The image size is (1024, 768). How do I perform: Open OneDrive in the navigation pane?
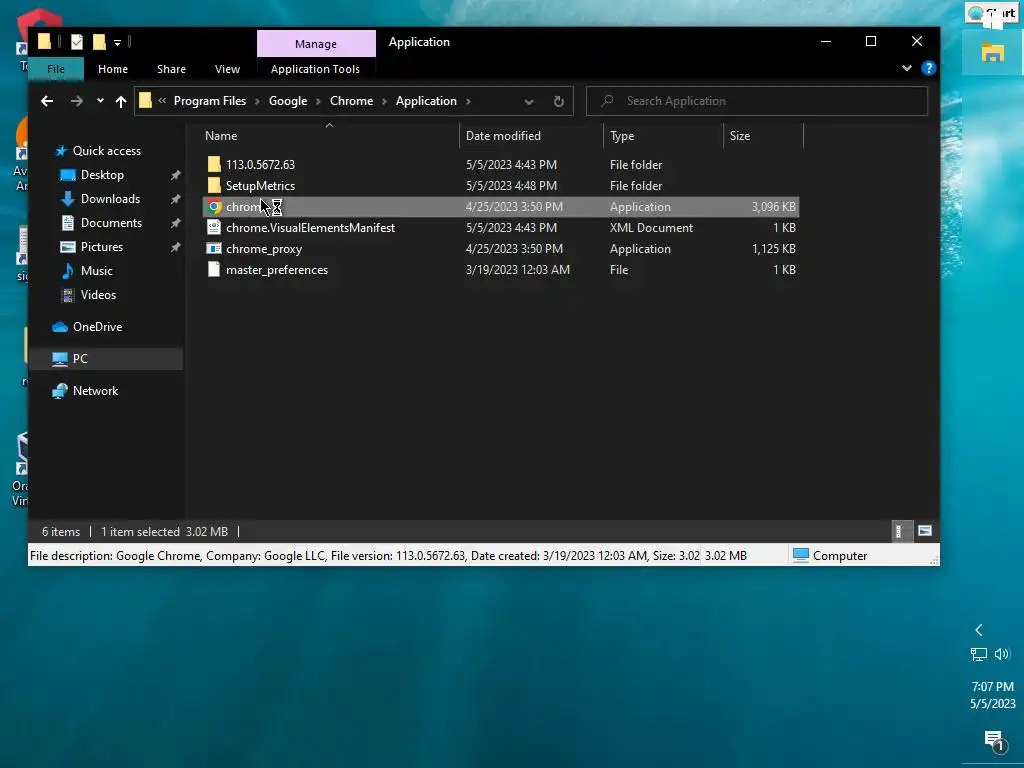(97, 327)
